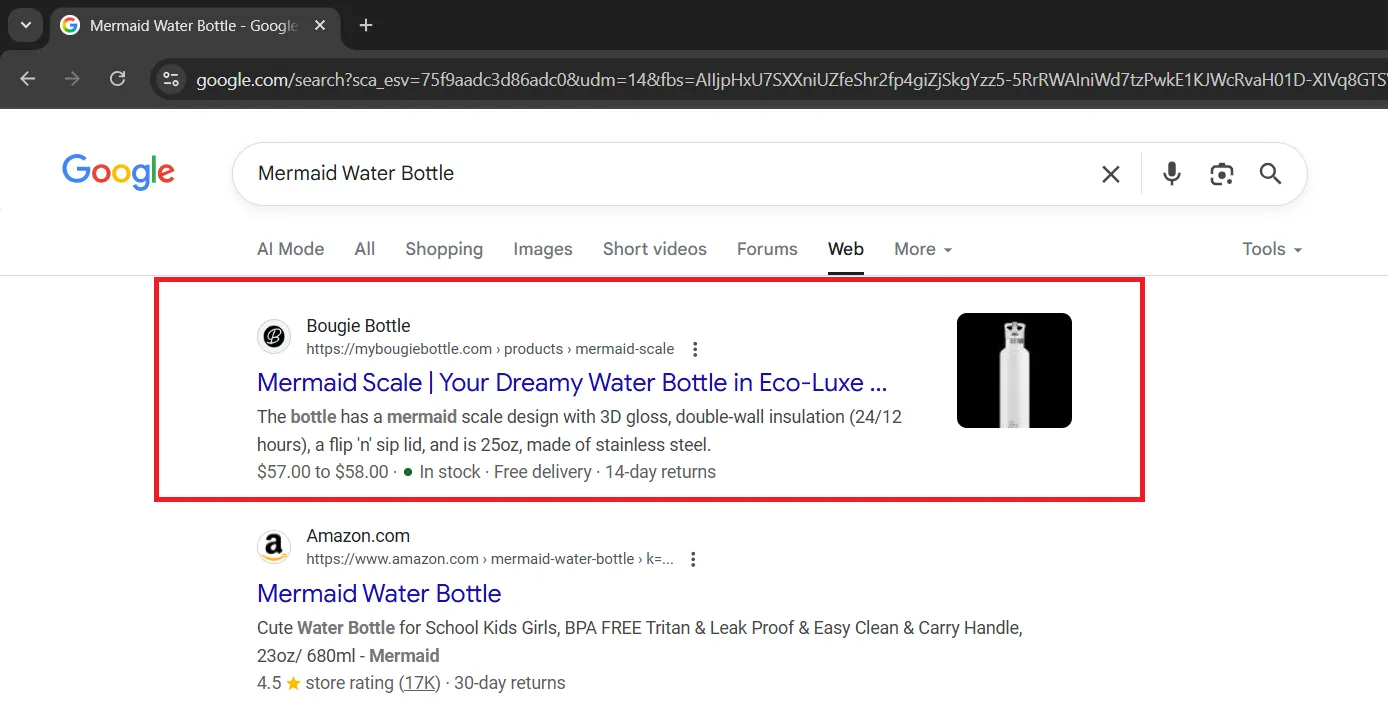
Task: Click the Google logo
Action: click(x=118, y=173)
